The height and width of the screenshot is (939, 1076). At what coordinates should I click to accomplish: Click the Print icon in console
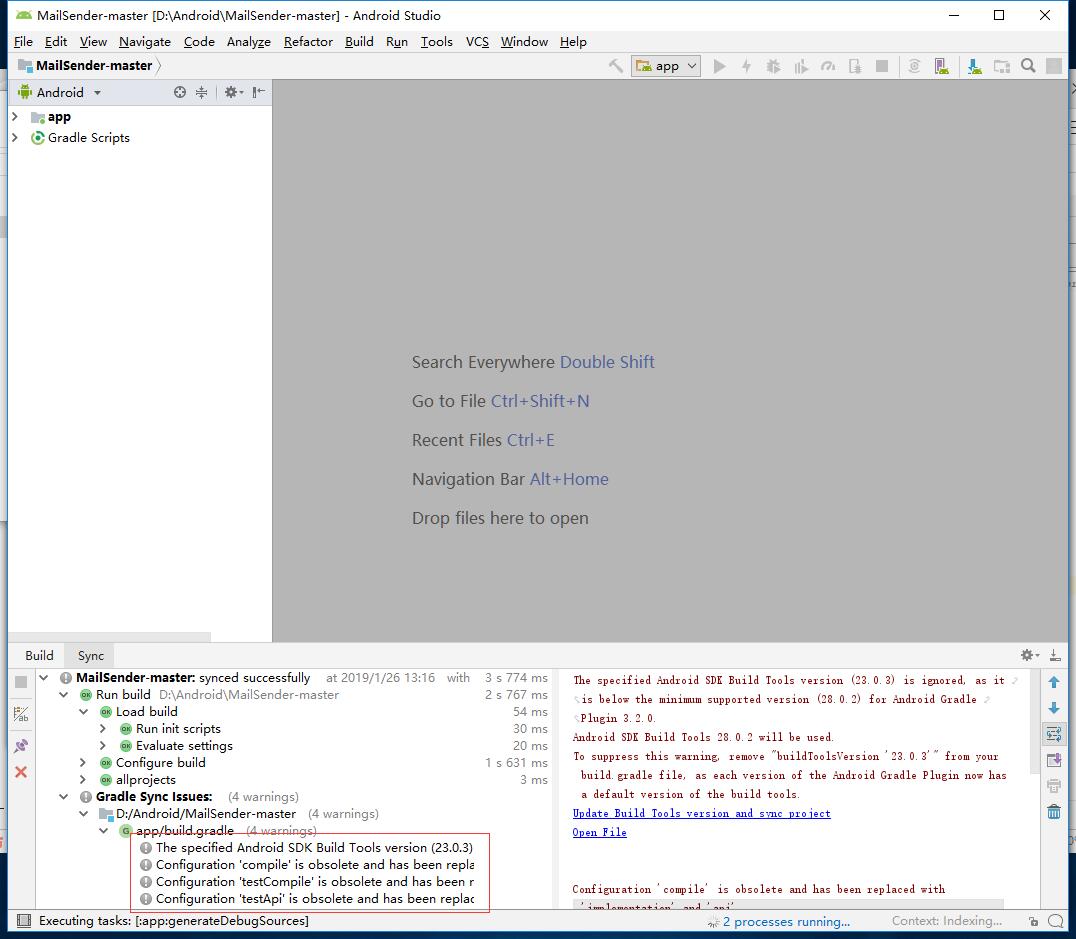point(1054,786)
